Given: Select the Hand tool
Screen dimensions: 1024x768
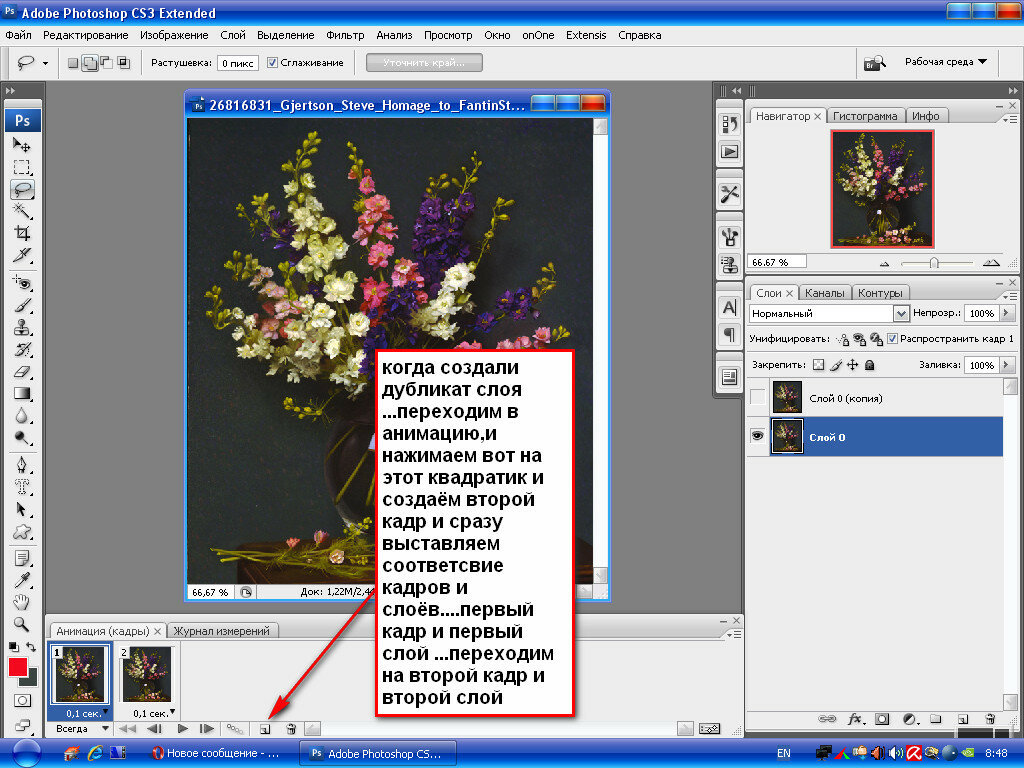Looking at the screenshot, I should [22, 602].
